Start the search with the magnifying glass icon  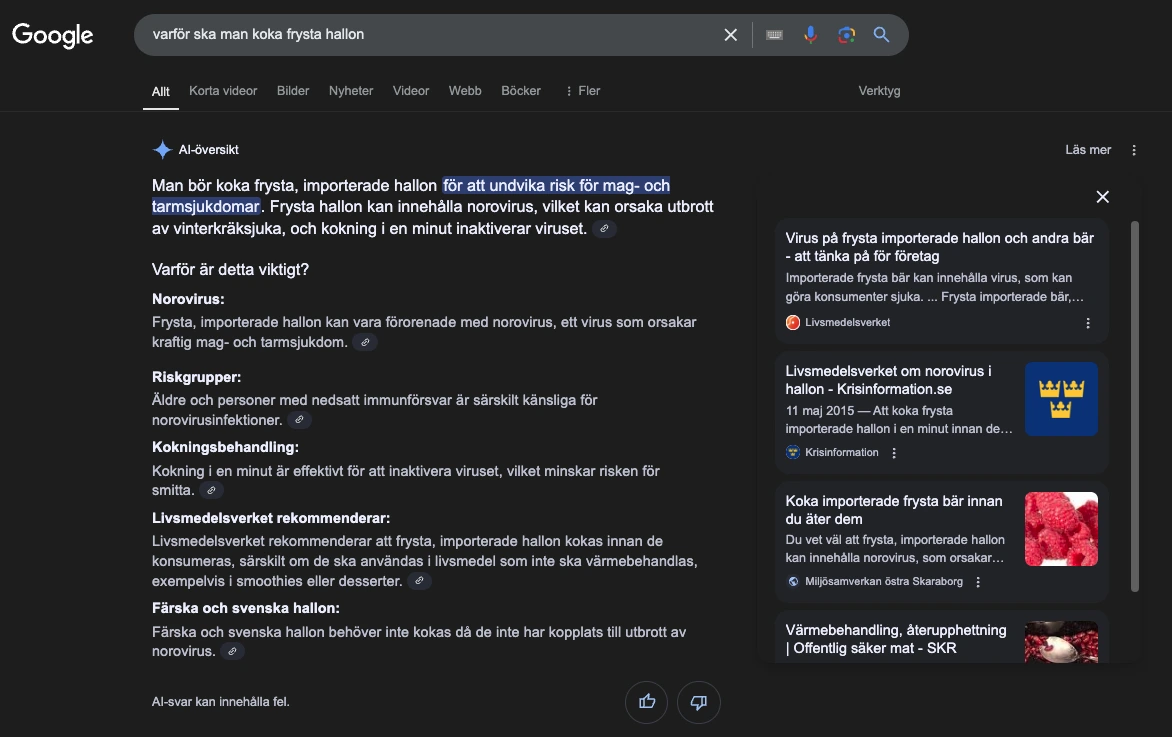click(881, 34)
